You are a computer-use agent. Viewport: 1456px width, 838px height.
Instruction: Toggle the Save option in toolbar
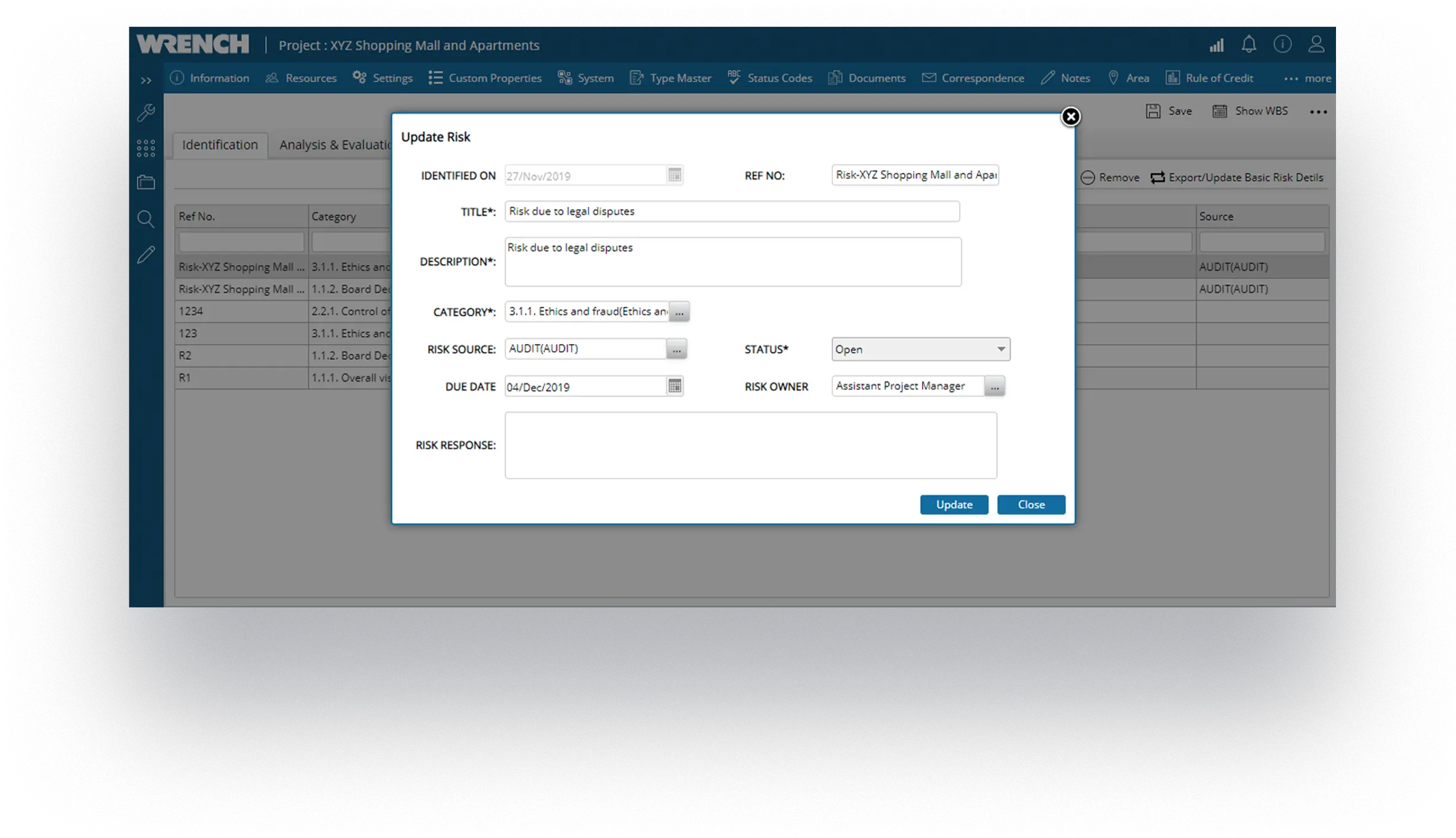[1168, 111]
